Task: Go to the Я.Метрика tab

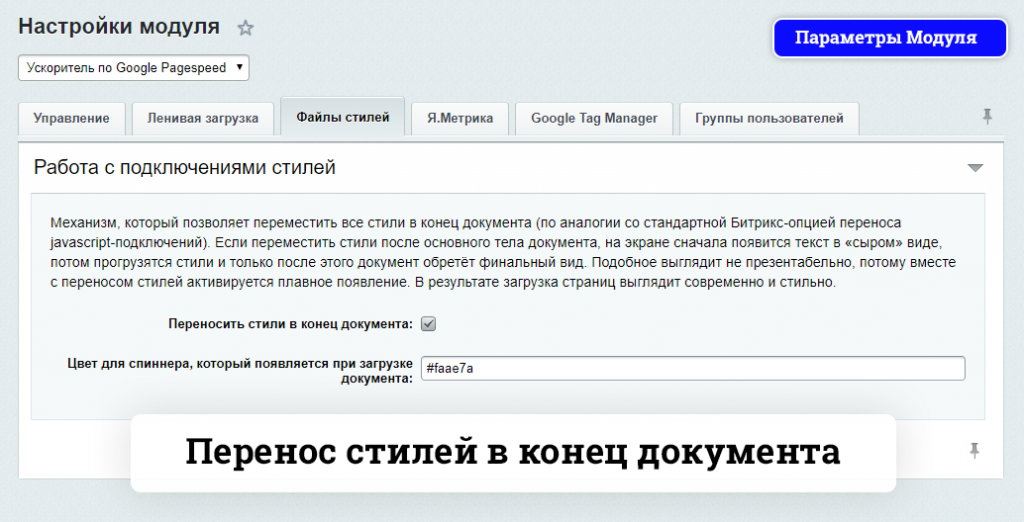Action: tap(460, 118)
